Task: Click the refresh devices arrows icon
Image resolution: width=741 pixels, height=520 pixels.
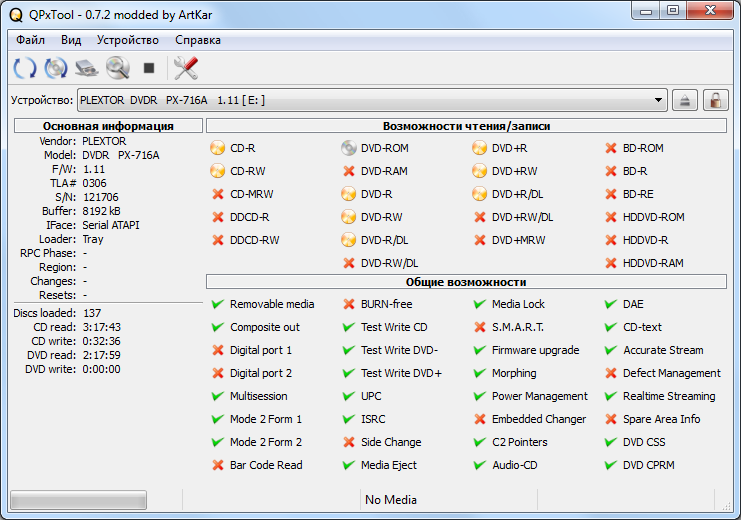Action: tap(25, 68)
